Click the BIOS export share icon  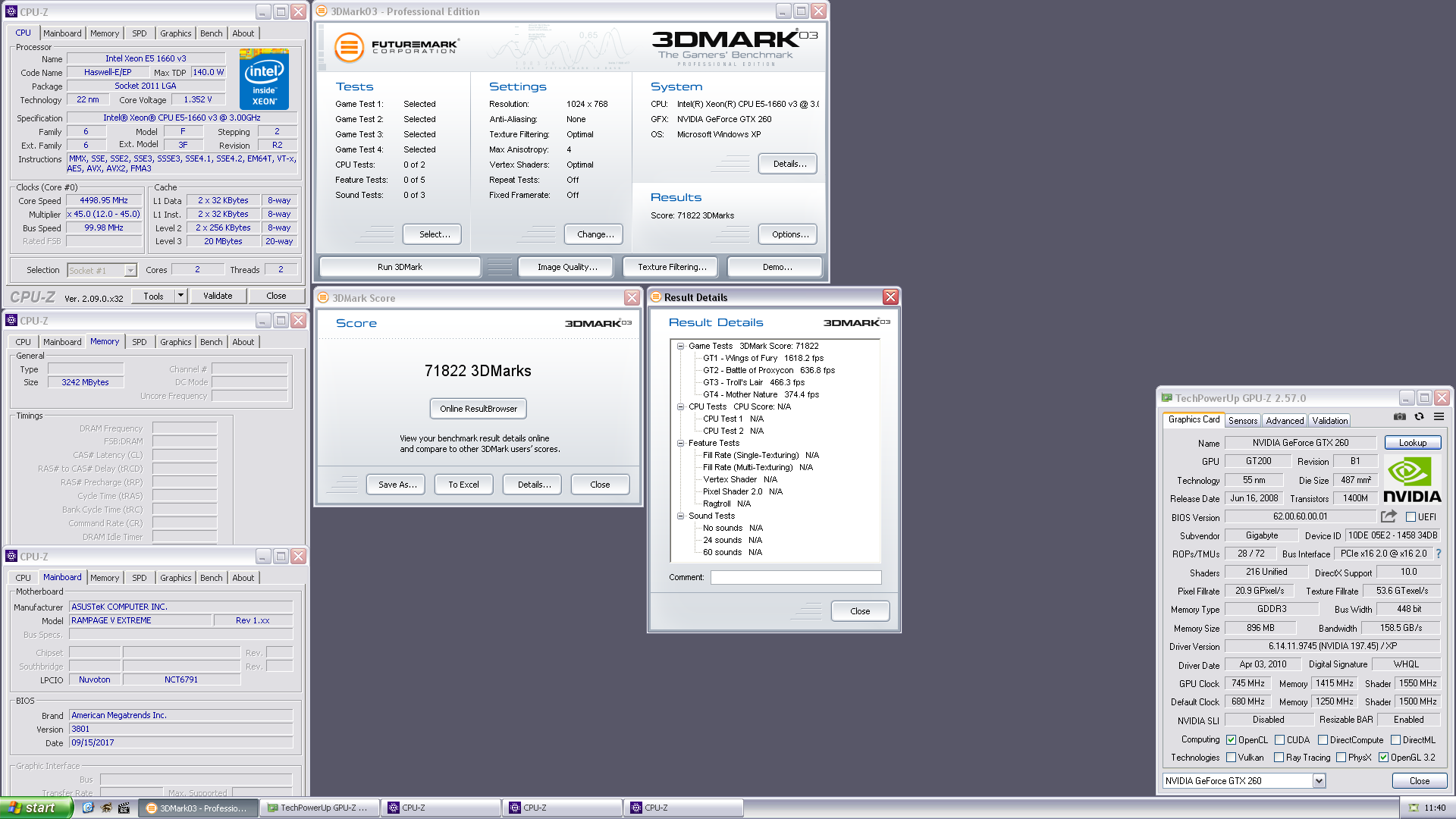tap(1389, 516)
